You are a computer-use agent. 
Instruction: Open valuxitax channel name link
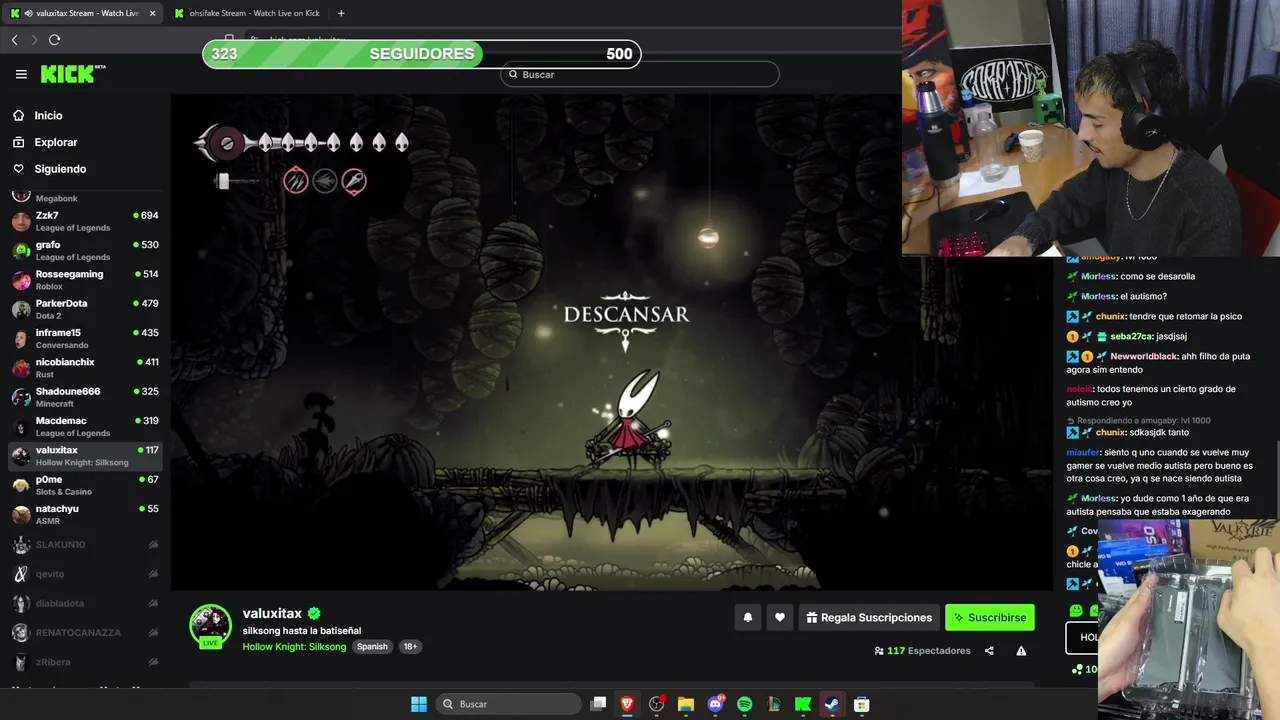(272, 613)
